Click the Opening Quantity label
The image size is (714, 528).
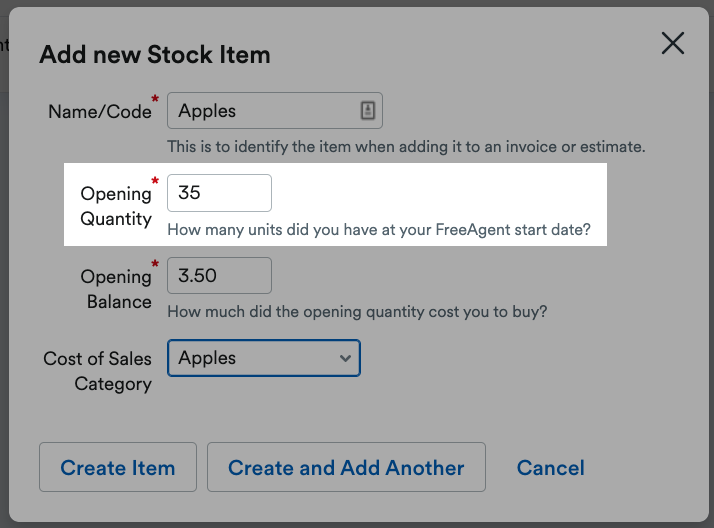(x=116, y=206)
